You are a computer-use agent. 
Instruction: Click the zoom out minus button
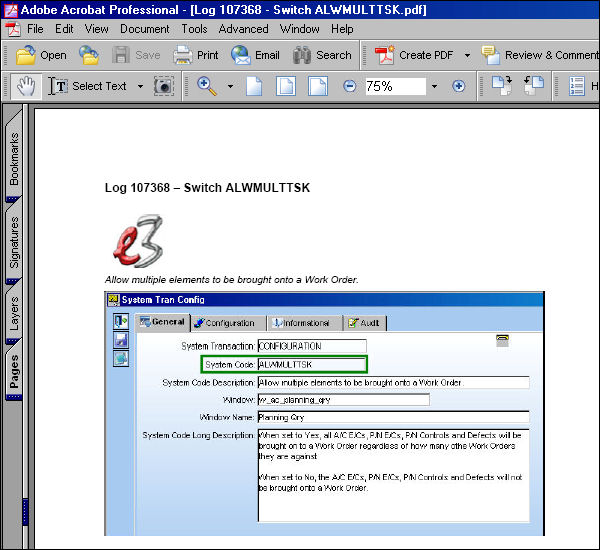pos(349,86)
